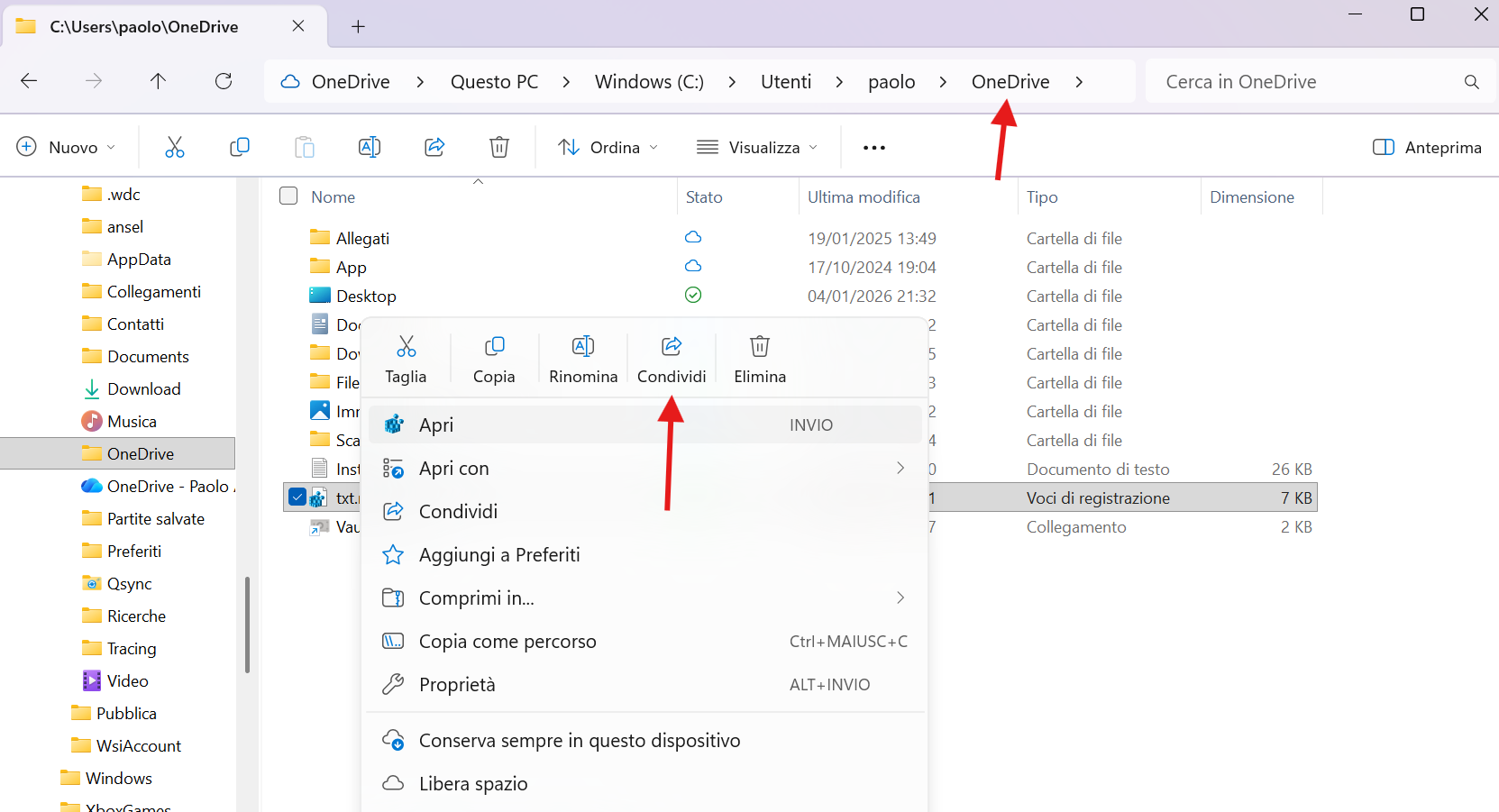Click Taglia in the context menu
Image resolution: width=1499 pixels, height=812 pixels.
(x=406, y=360)
